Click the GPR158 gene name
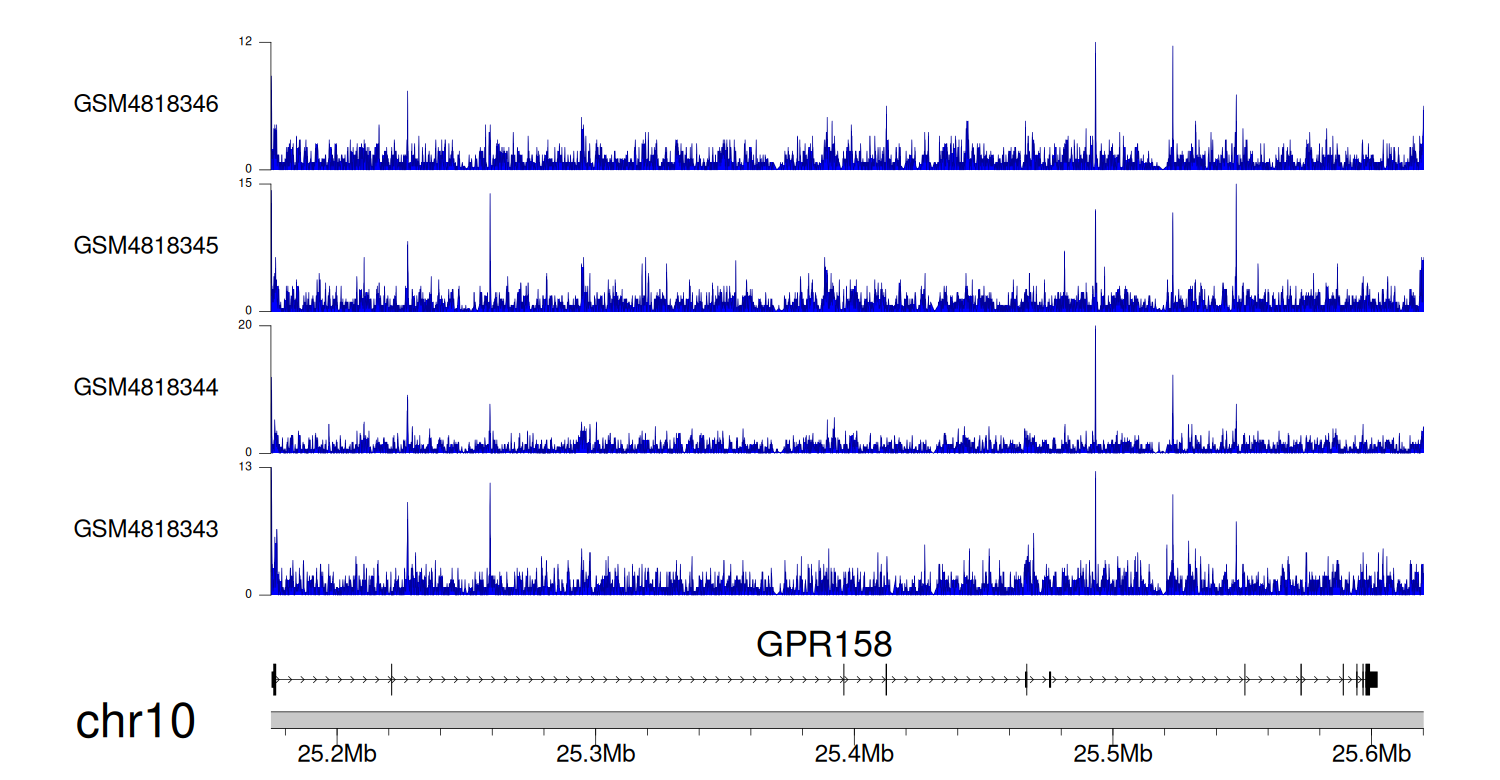 coord(823,645)
